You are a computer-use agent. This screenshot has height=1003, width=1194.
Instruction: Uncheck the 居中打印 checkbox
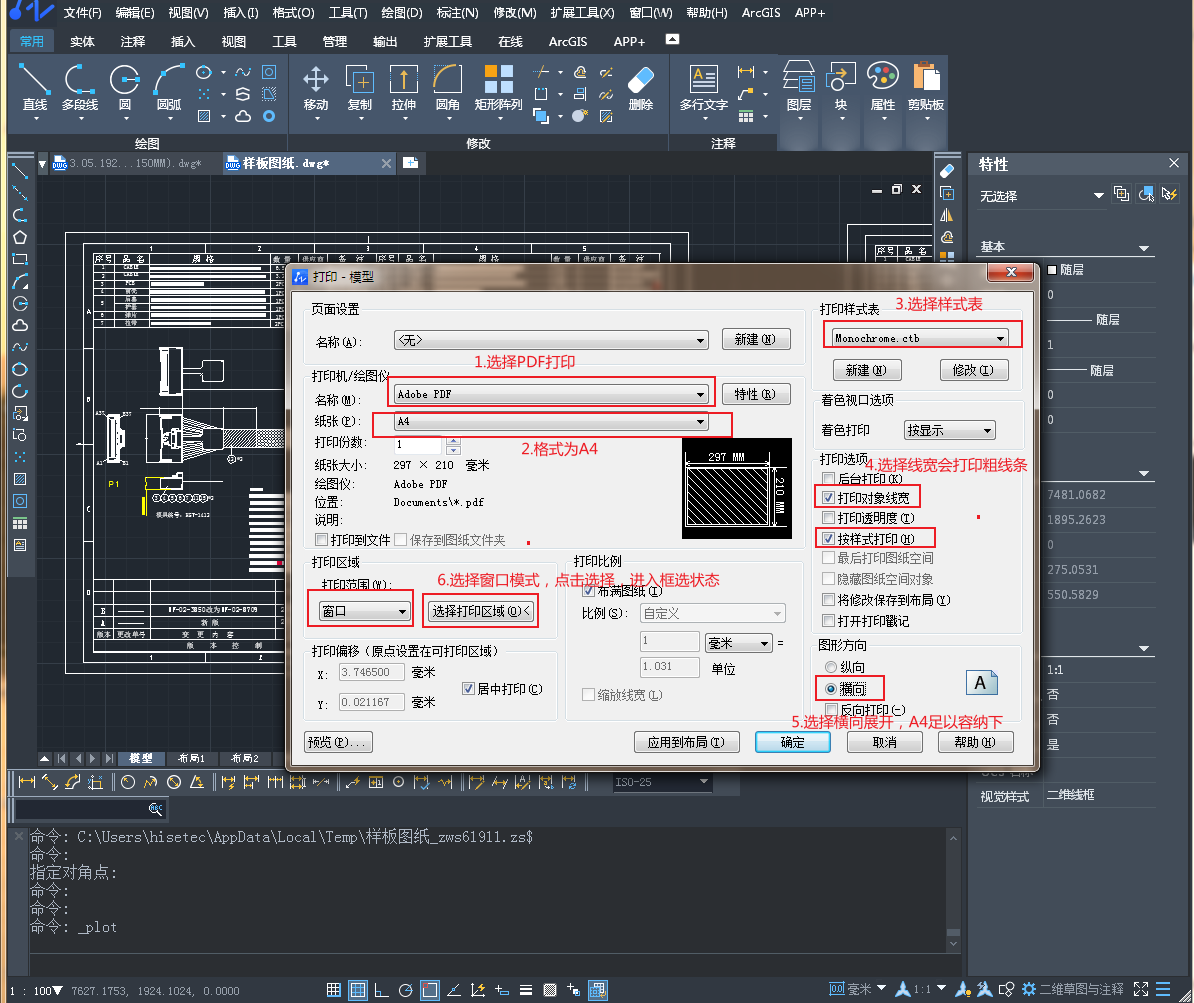pyautogui.click(x=469, y=689)
